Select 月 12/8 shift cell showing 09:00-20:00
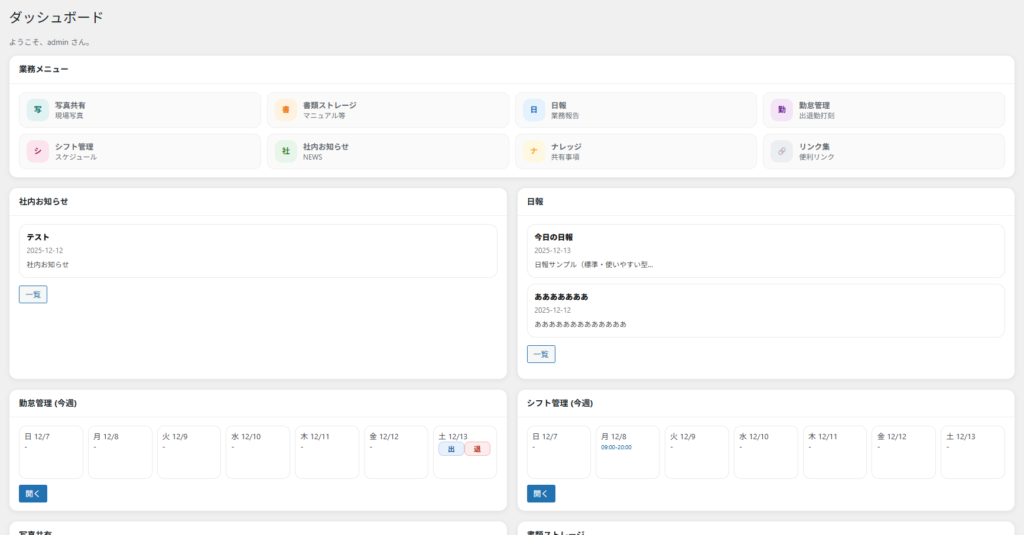 [x=627, y=452]
